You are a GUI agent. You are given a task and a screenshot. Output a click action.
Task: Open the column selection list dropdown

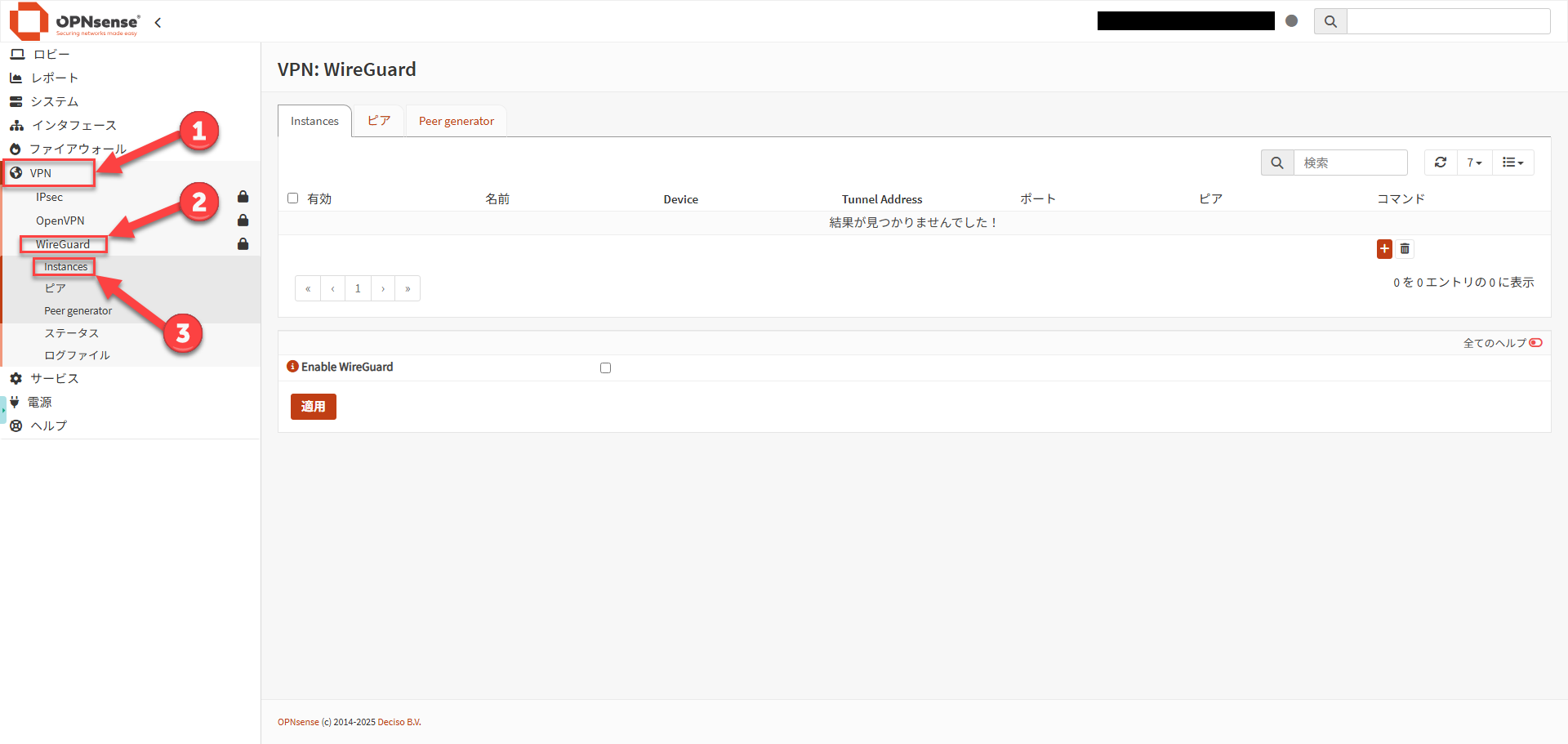(x=1512, y=163)
